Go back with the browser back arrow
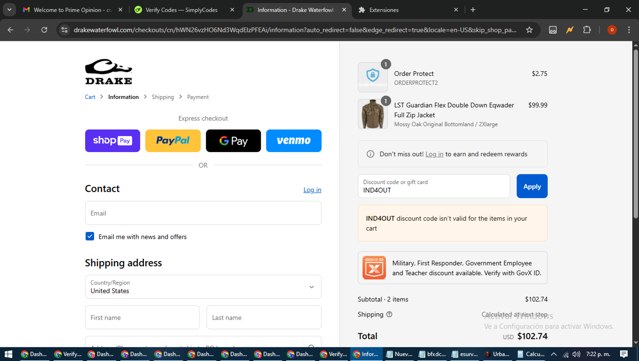639x361 pixels. click(11, 30)
